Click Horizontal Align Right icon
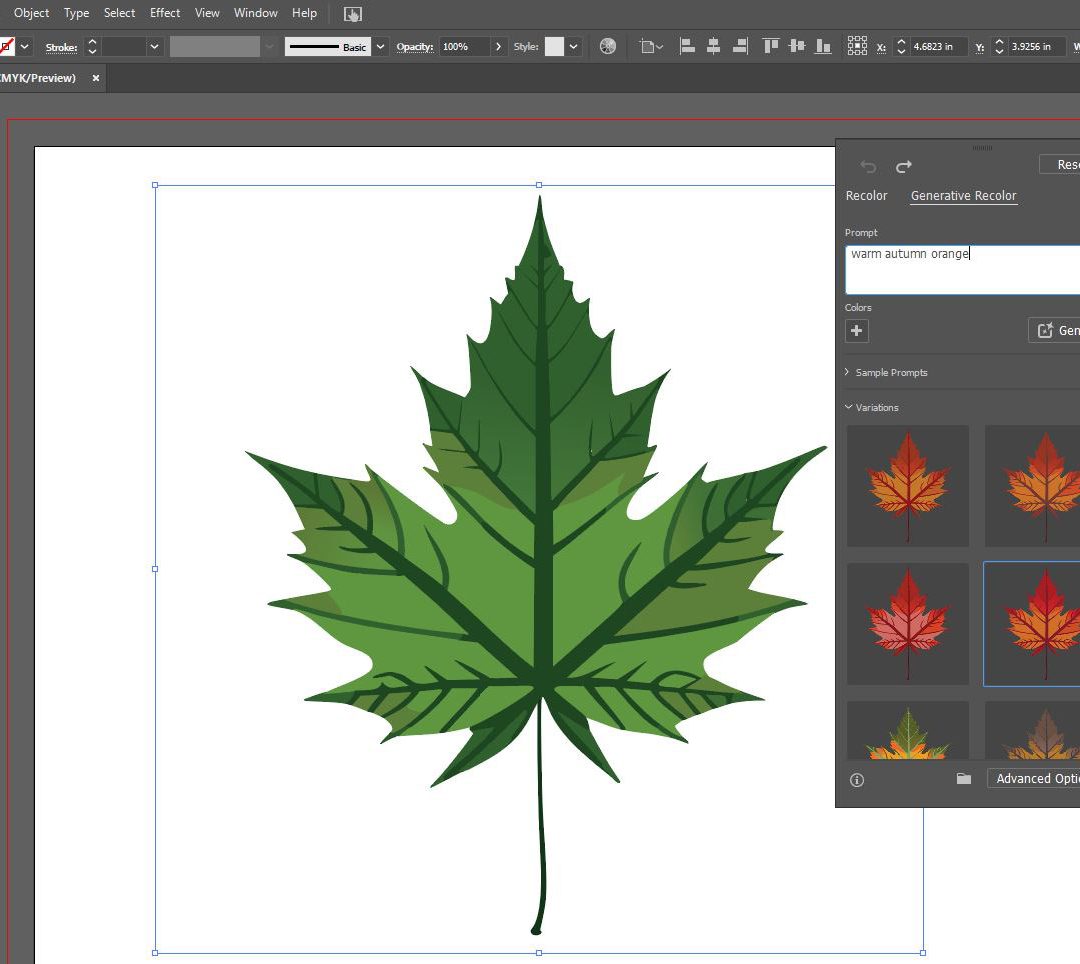This screenshot has width=1080, height=964. pyautogui.click(x=740, y=46)
